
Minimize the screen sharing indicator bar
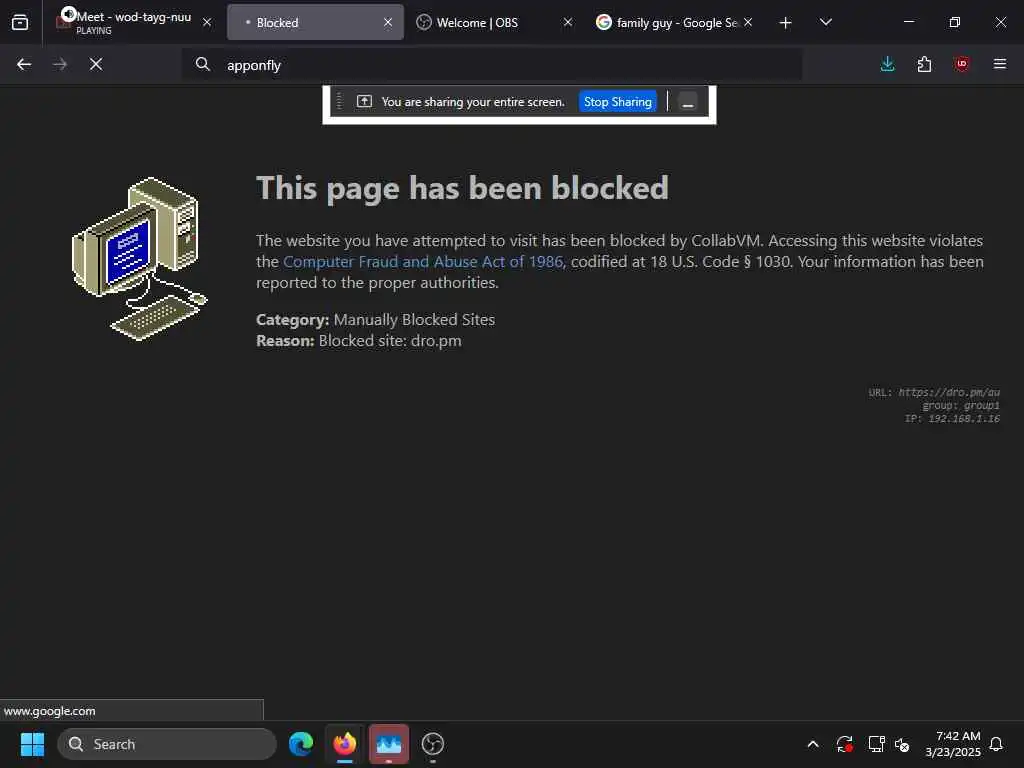point(688,103)
